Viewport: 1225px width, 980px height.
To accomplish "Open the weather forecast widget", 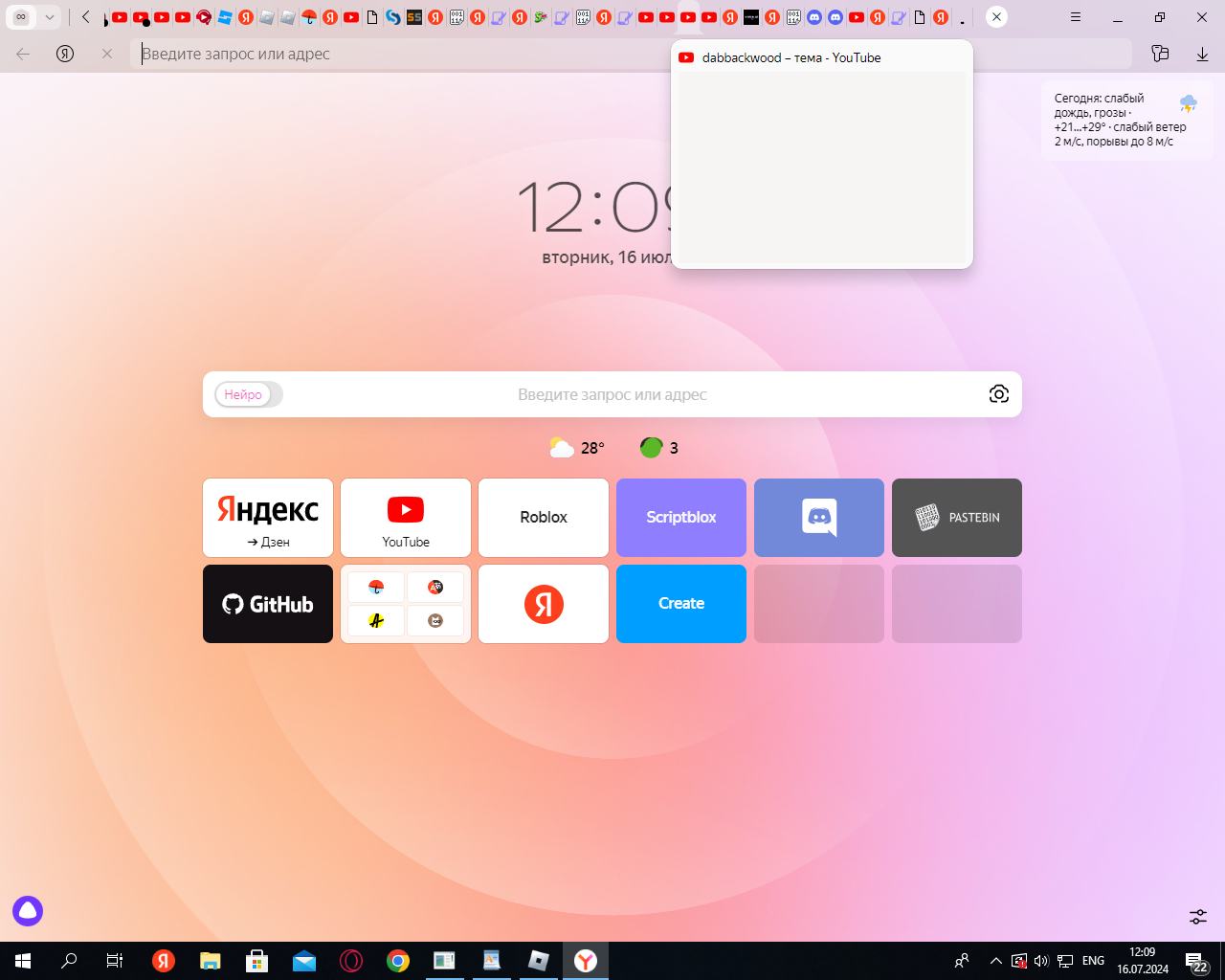I will pos(1126,120).
